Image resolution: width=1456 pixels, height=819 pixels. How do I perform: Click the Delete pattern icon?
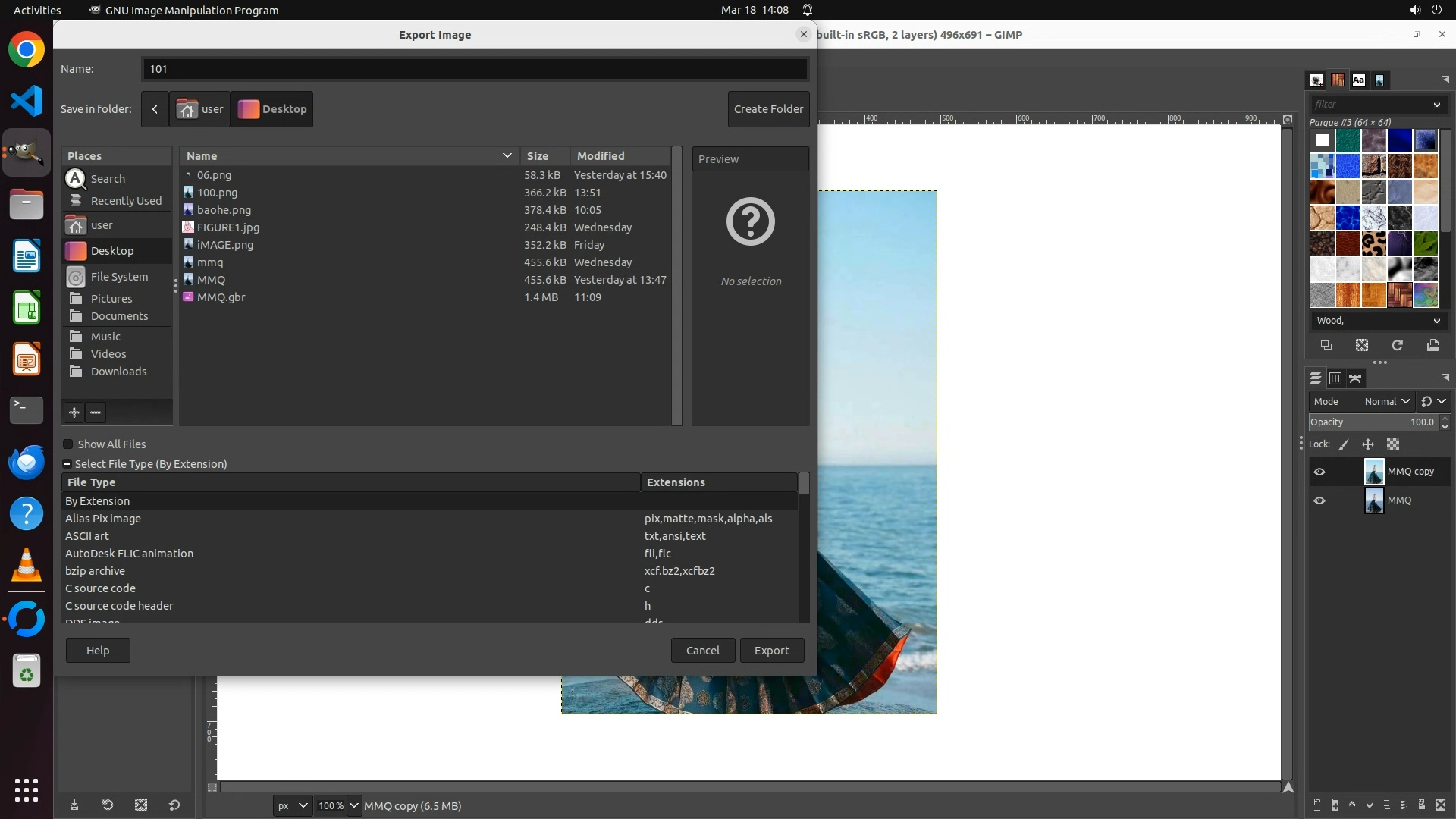1362,345
